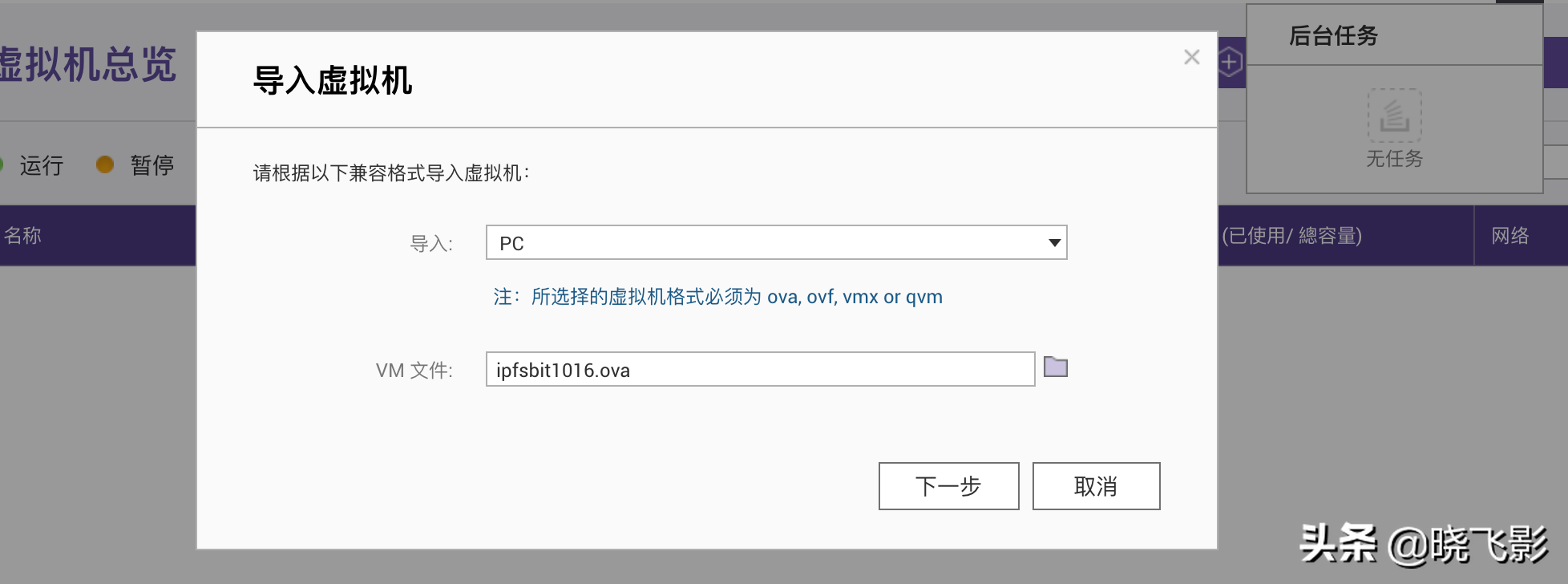1568x584 pixels.
Task: Click the 暂停 status label
Action: [x=152, y=165]
